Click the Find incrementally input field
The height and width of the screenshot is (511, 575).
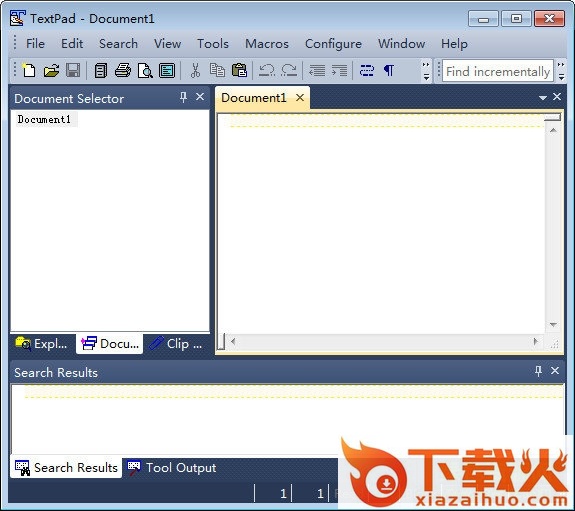498,71
